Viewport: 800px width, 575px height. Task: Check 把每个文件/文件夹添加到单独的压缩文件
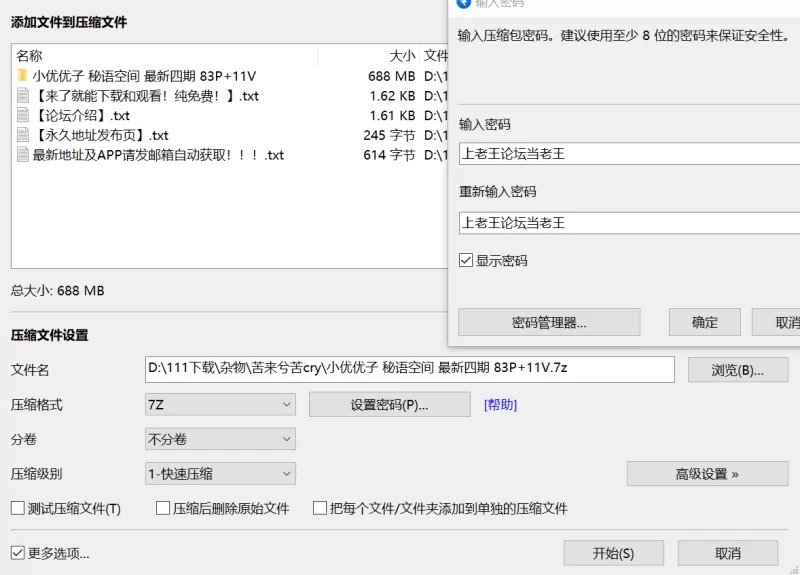(x=320, y=508)
